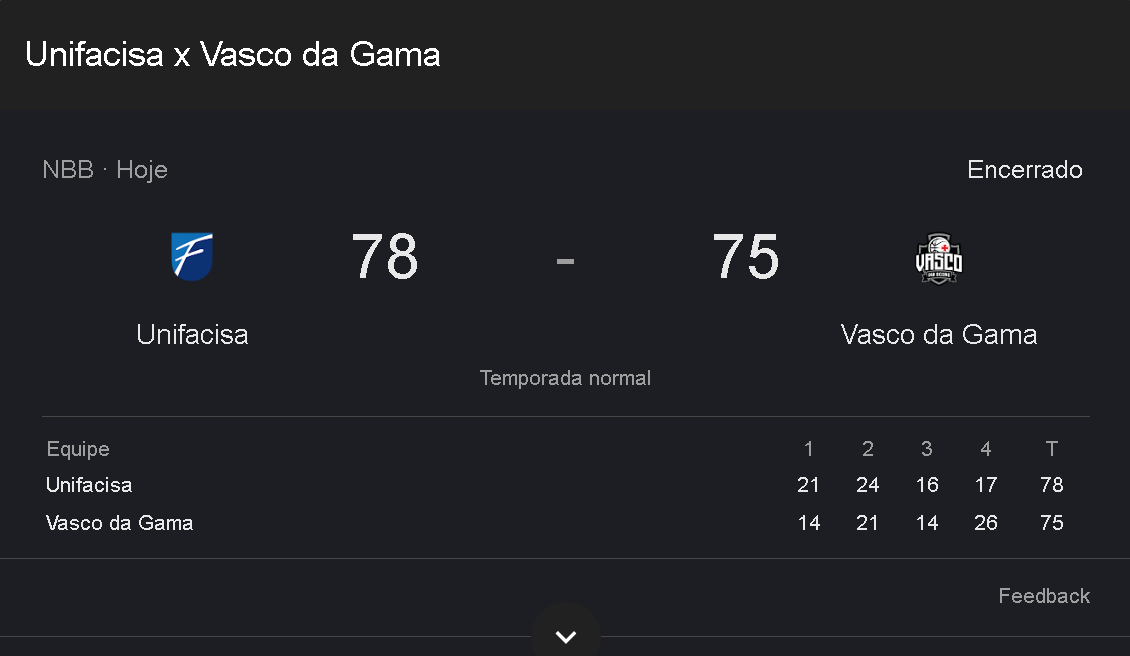Click the Unifacisa team shield logo
The image size is (1130, 656).
click(192, 256)
